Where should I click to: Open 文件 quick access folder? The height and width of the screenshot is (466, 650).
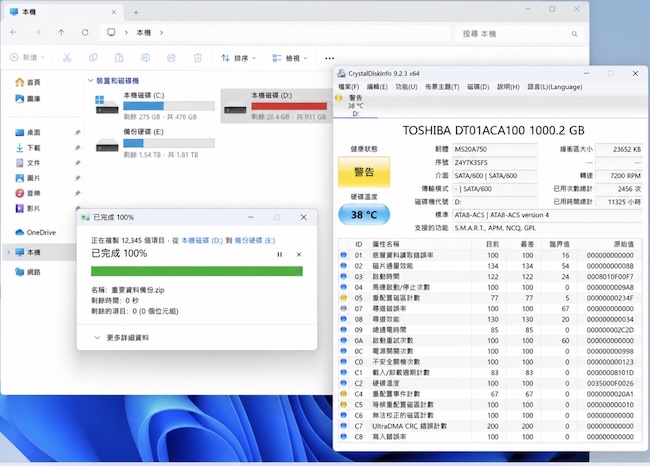[x=28, y=163]
